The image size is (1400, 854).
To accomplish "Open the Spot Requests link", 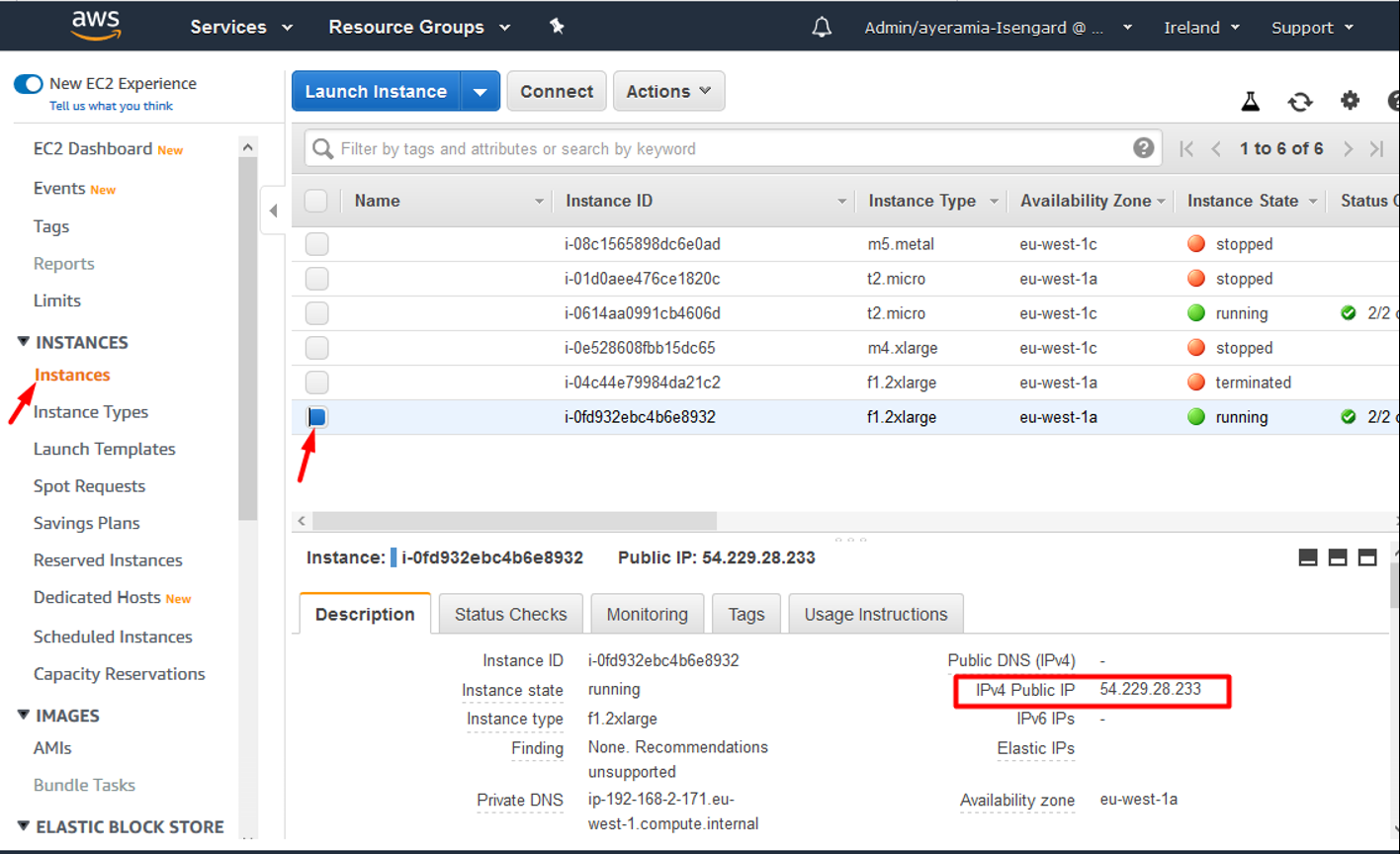I will (89, 486).
